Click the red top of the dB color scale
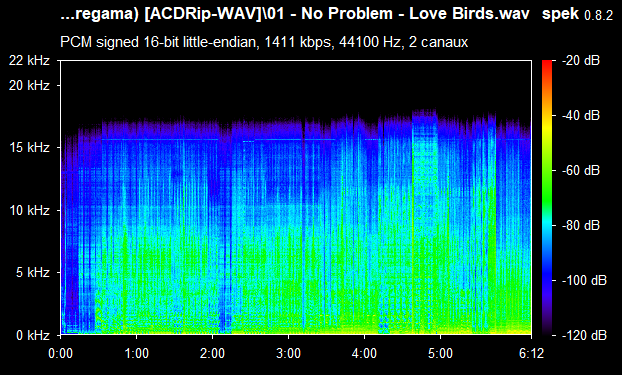The height and width of the screenshot is (375, 622). click(547, 64)
